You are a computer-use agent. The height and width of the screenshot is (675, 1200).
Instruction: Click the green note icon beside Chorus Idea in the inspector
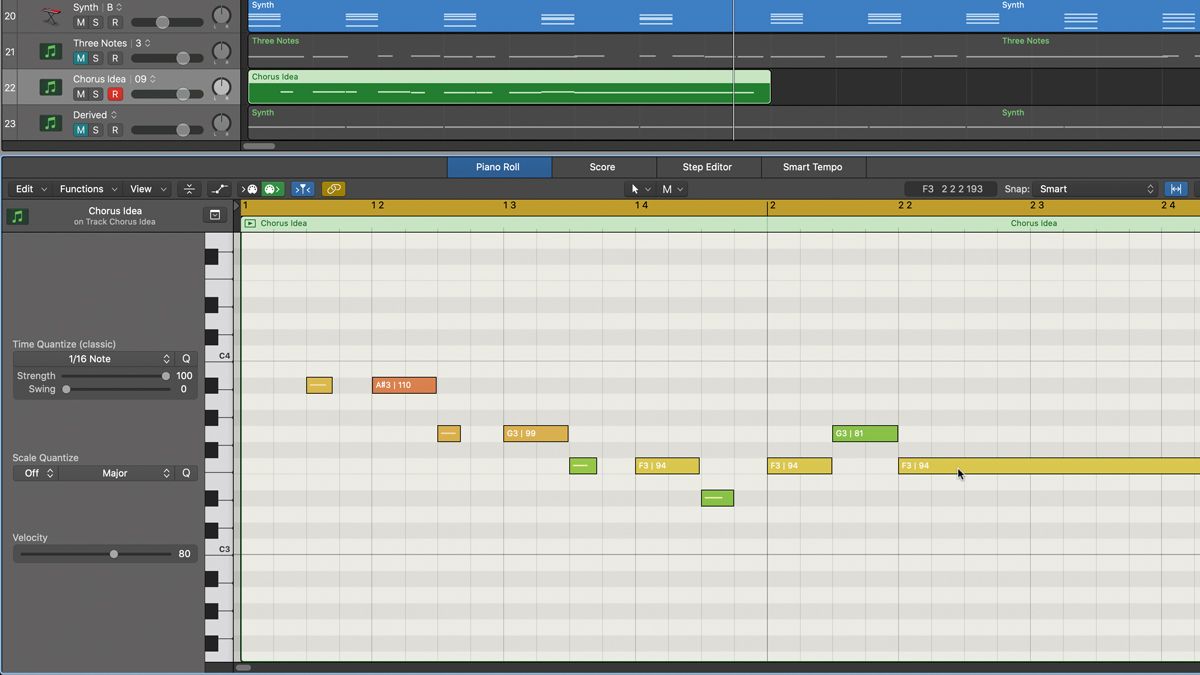pos(17,215)
